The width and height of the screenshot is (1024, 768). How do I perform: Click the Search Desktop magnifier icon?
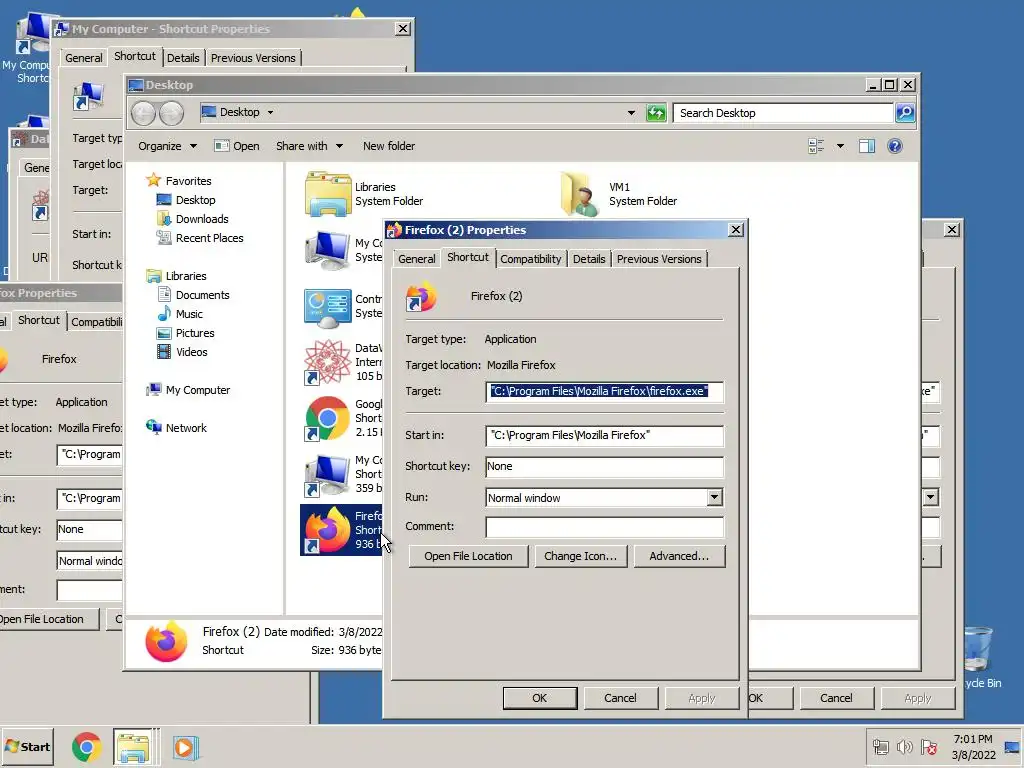904,113
